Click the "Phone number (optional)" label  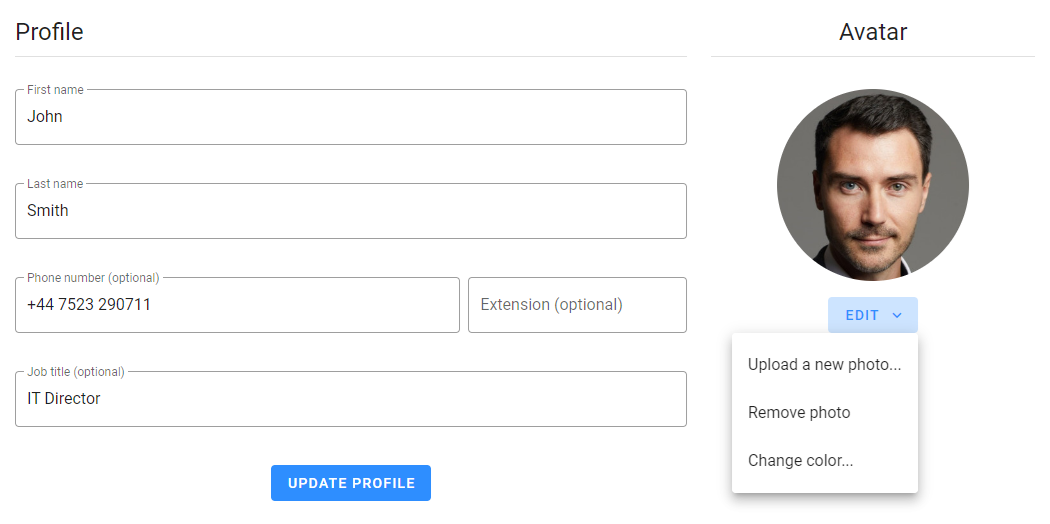point(93,278)
